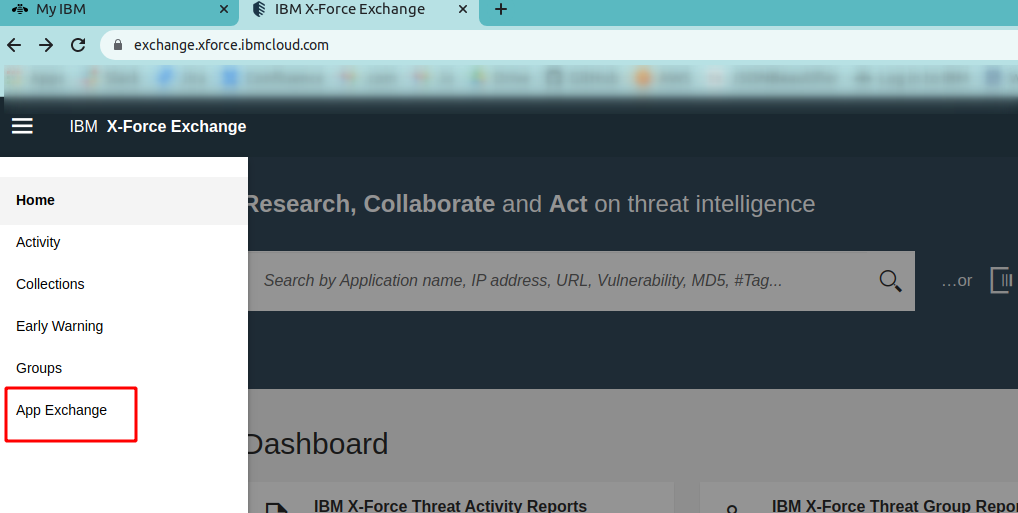
Task: Open IBM X-Force Threat Group Reports card
Action: click(x=859, y=498)
